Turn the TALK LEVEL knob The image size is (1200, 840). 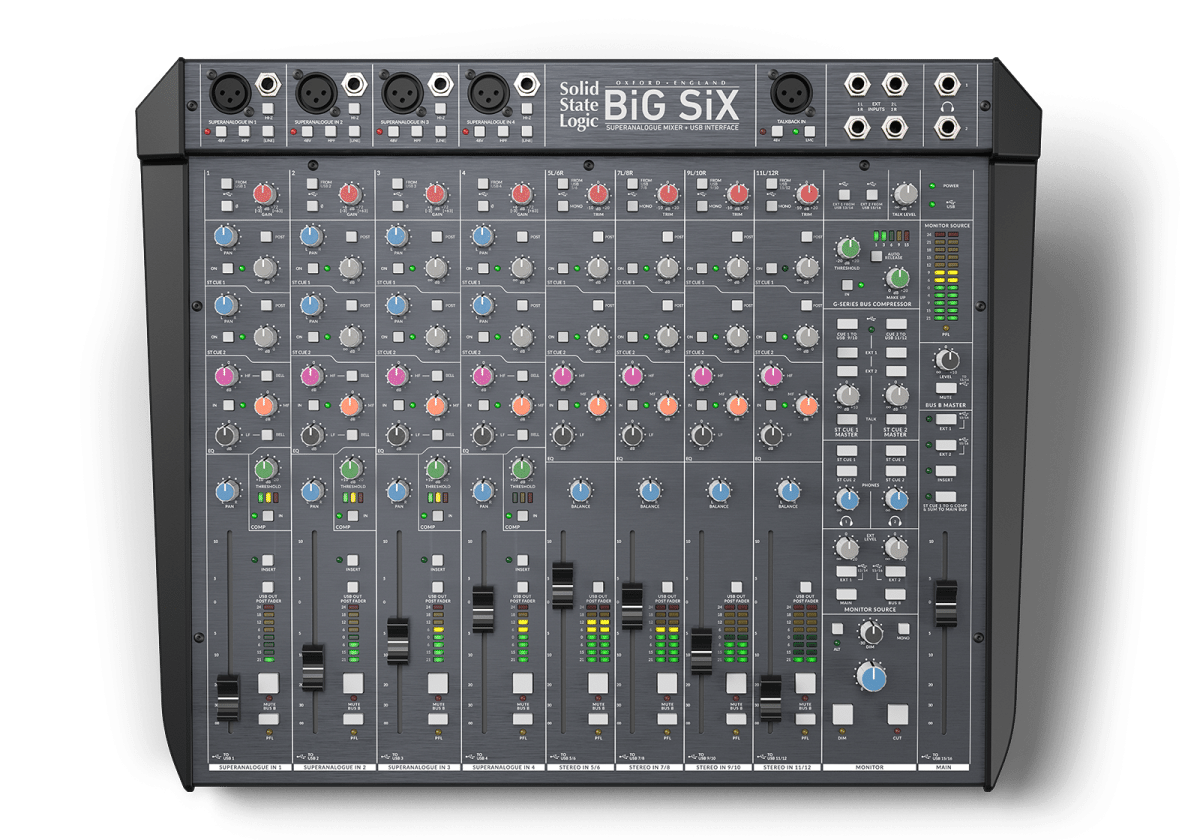click(x=906, y=195)
